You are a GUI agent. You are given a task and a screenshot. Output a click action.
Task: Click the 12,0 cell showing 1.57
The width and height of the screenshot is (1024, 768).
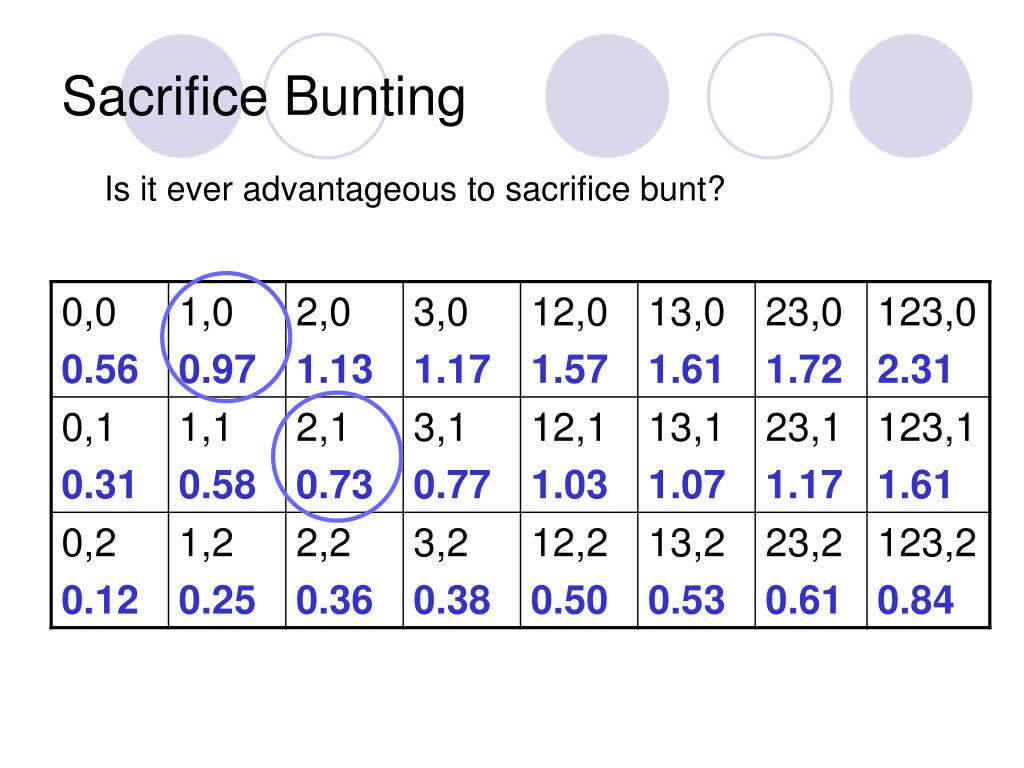[x=579, y=340]
